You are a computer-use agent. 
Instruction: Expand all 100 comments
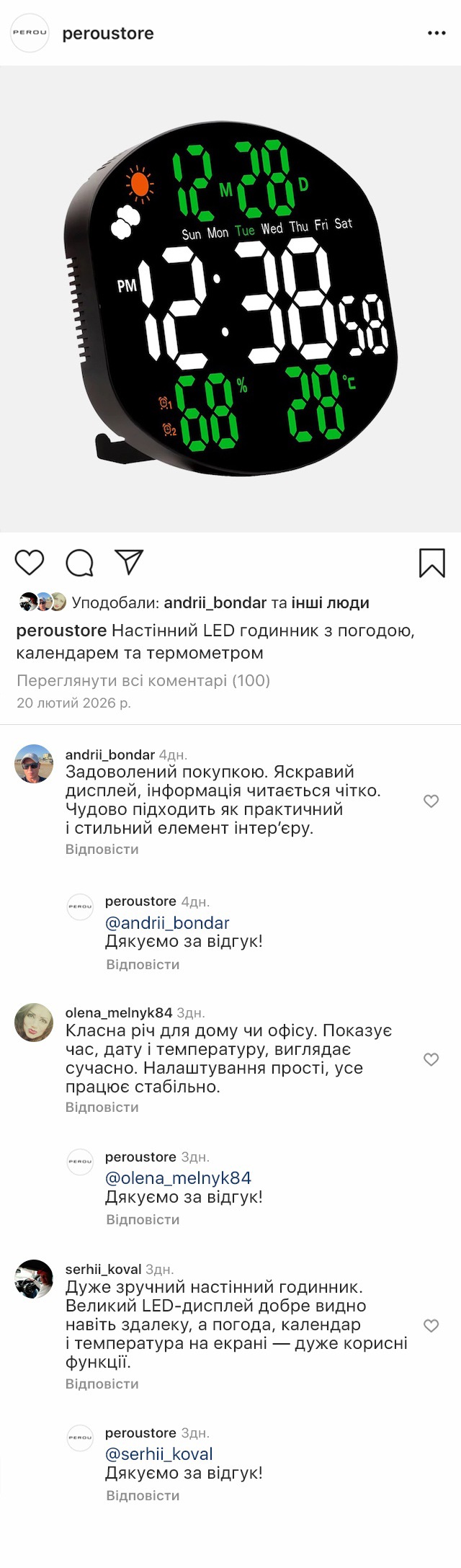(143, 680)
